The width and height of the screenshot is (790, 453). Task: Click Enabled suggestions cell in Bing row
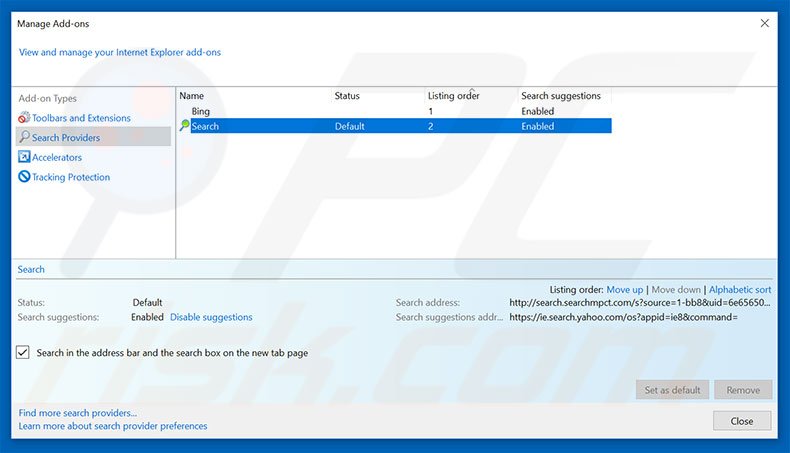[x=538, y=111]
